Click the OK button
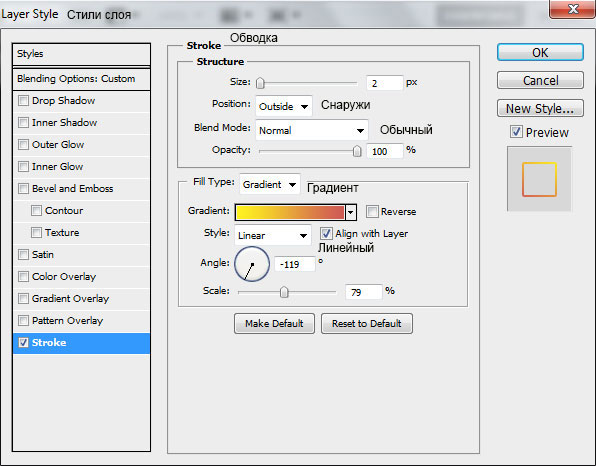 click(540, 52)
